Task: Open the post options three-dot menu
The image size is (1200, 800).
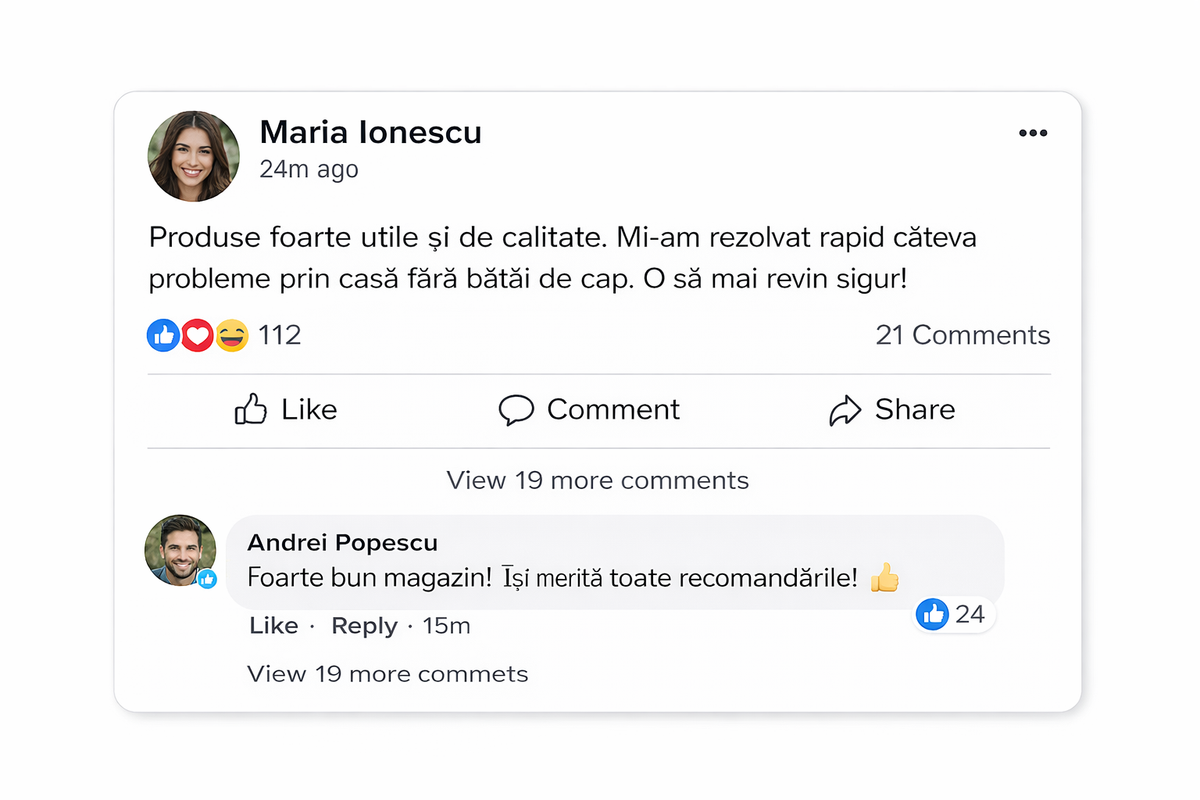Action: pyautogui.click(x=1033, y=132)
